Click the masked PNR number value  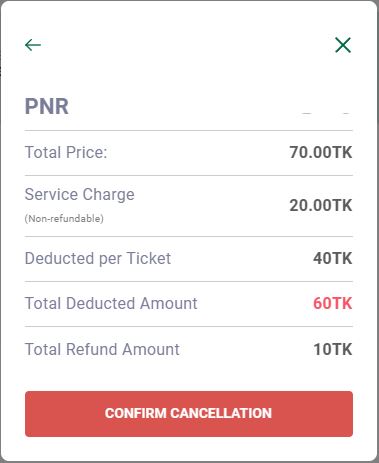tap(325, 113)
